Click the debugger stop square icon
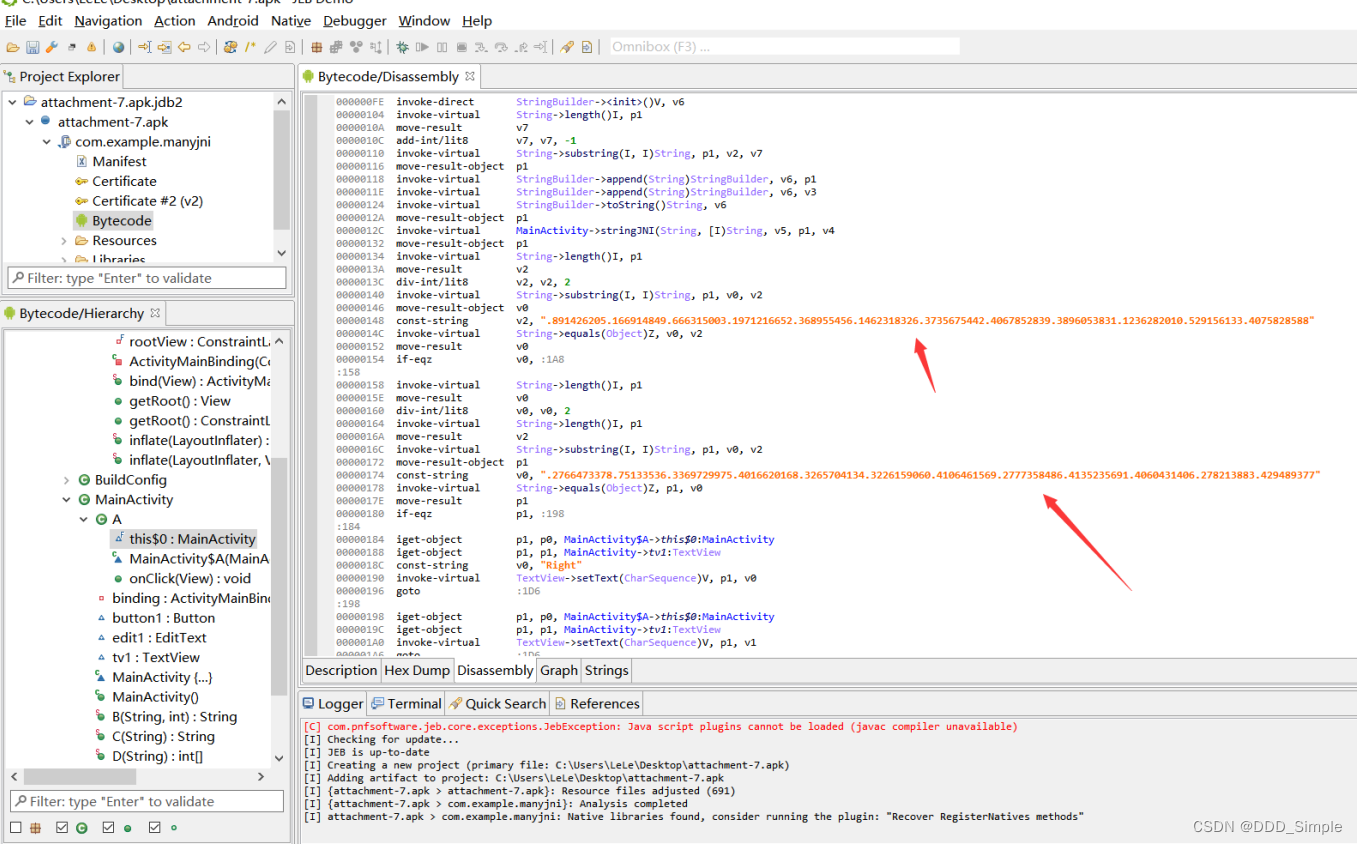 [461, 47]
